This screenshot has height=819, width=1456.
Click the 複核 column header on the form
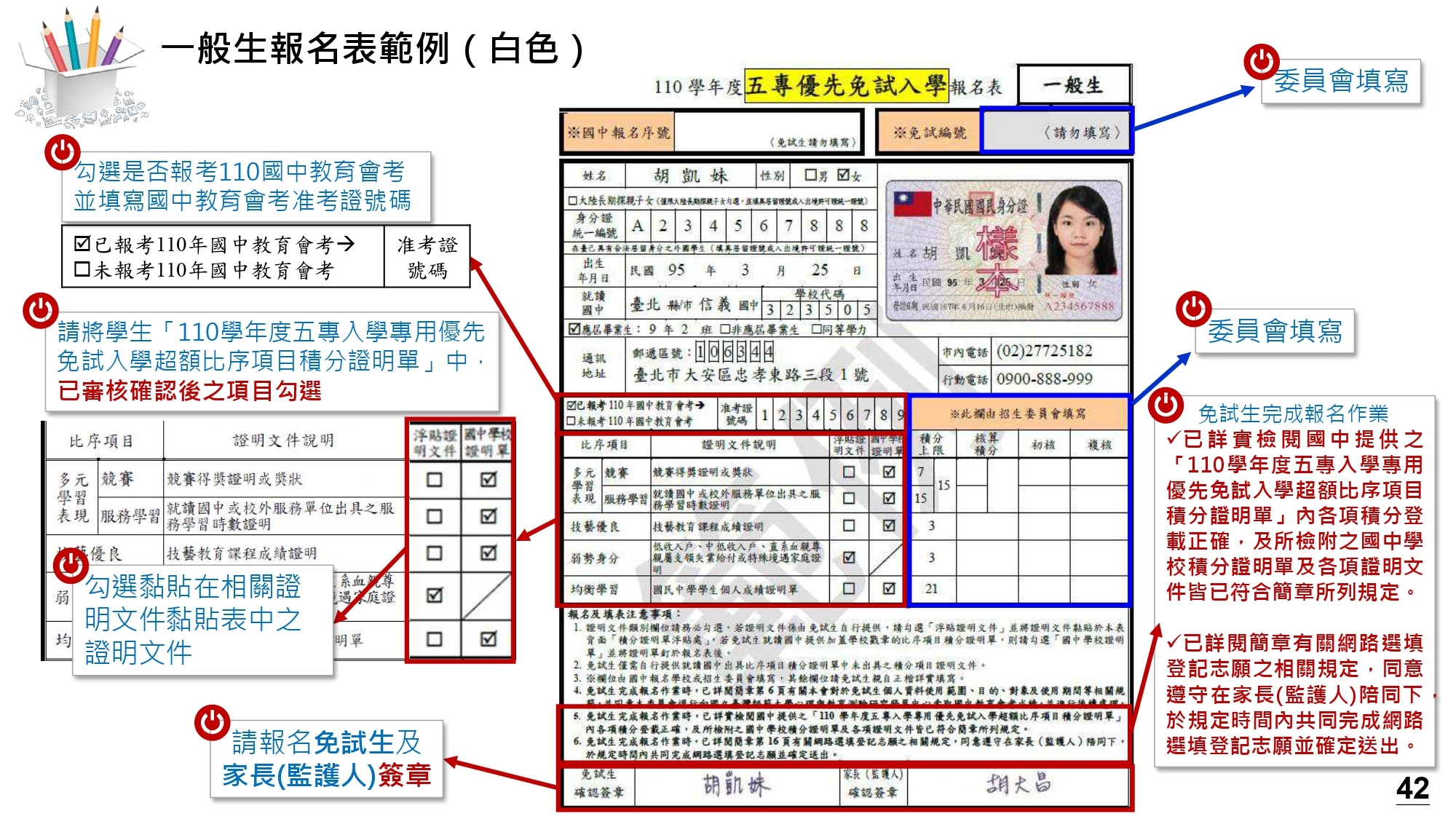[x=1099, y=445]
